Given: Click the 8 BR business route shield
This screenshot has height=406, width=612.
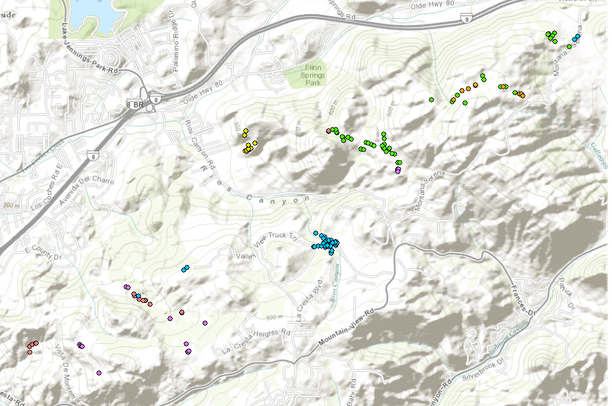Looking at the screenshot, I should pyautogui.click(x=137, y=103).
